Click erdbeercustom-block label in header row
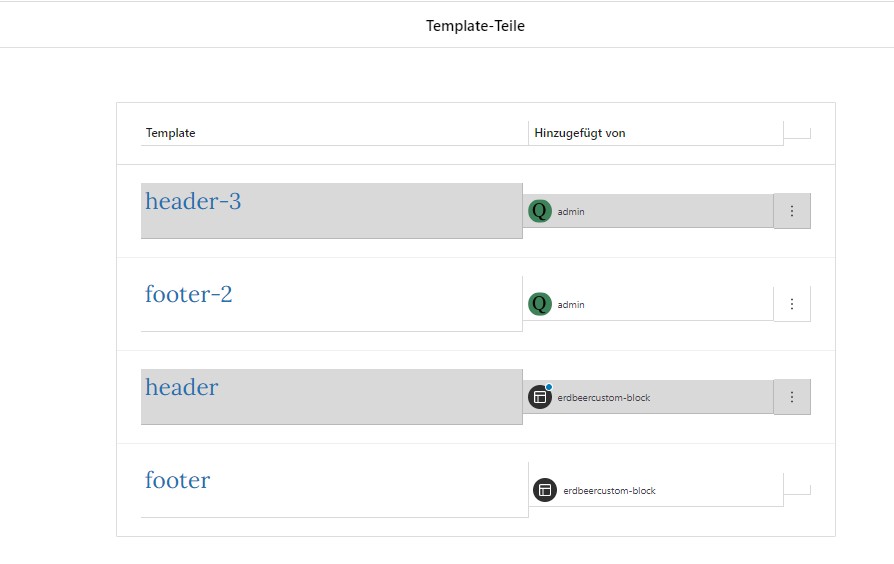Viewport: 894px width, 564px height. [604, 397]
